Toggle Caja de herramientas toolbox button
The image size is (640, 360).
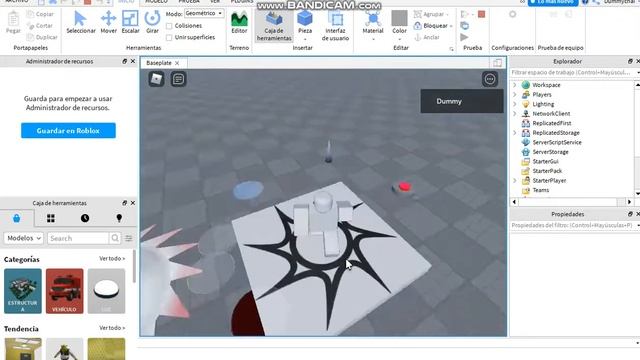(274, 25)
